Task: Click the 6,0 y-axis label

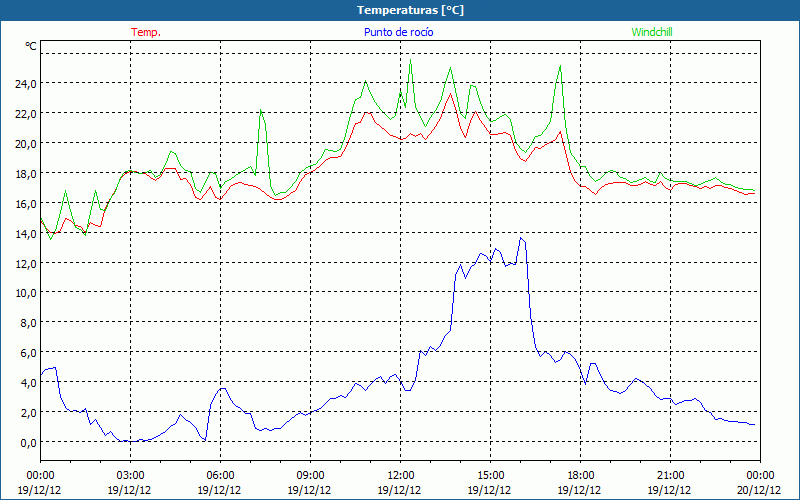Action: [27, 352]
